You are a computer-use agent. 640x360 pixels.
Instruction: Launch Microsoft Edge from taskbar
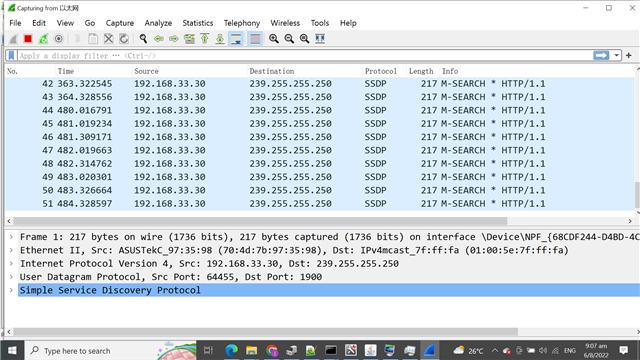tap(231, 350)
